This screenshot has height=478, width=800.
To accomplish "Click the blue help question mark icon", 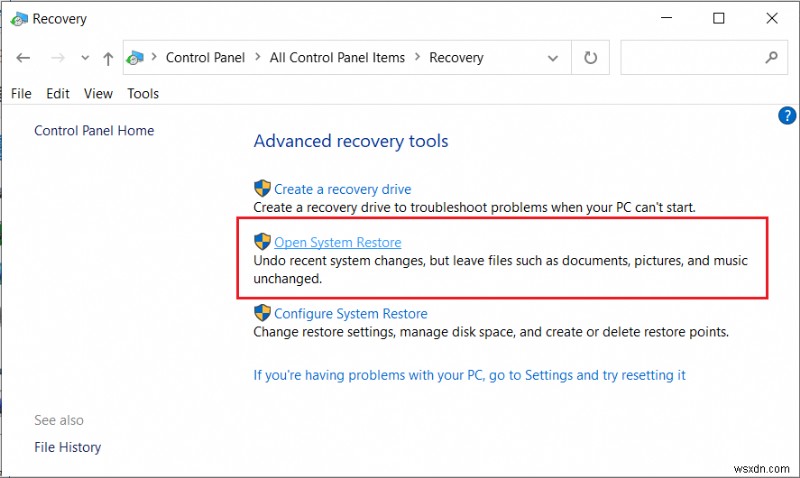I will [x=786, y=116].
